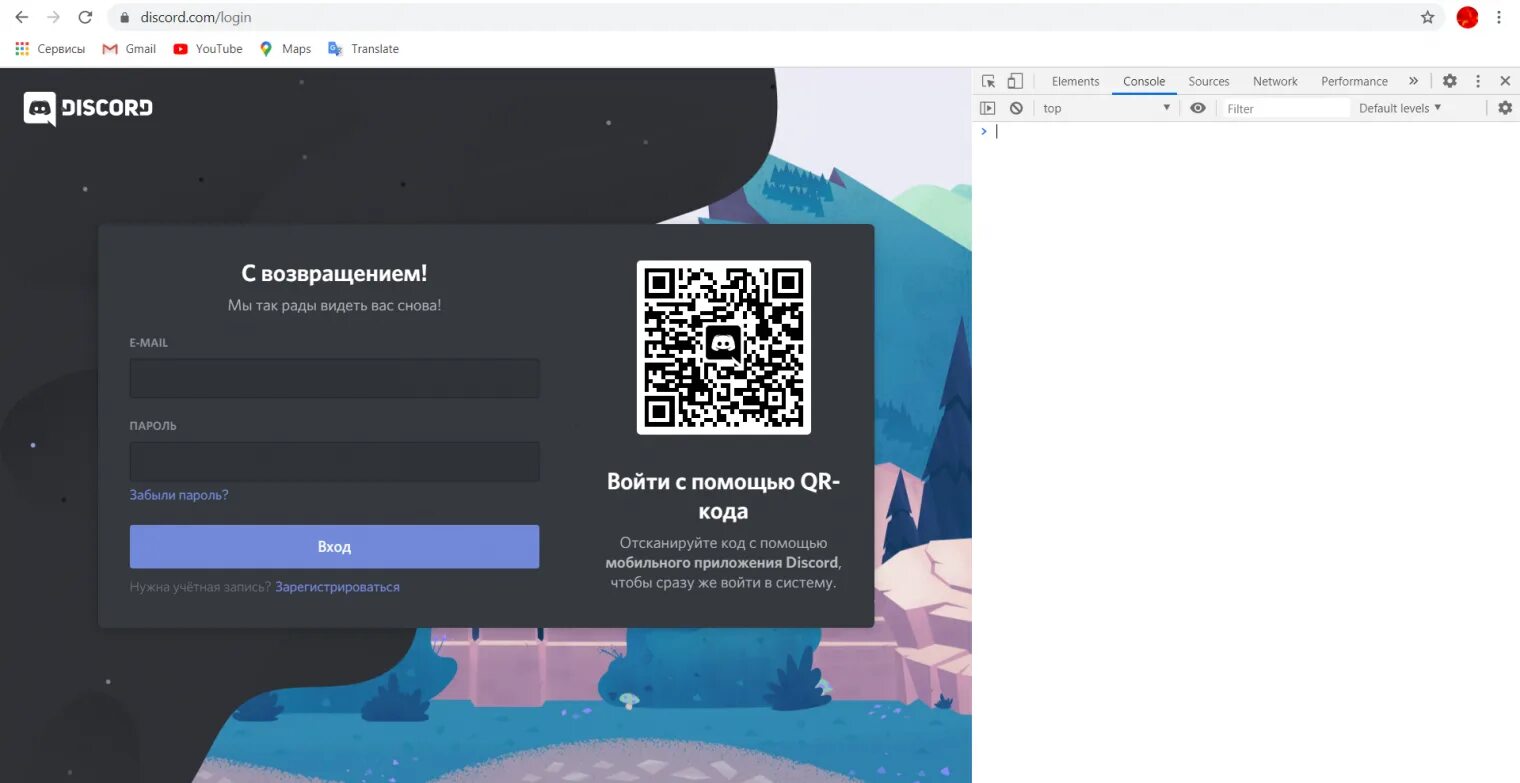
Task: Click the Забыли пароль? link
Action: coord(179,495)
